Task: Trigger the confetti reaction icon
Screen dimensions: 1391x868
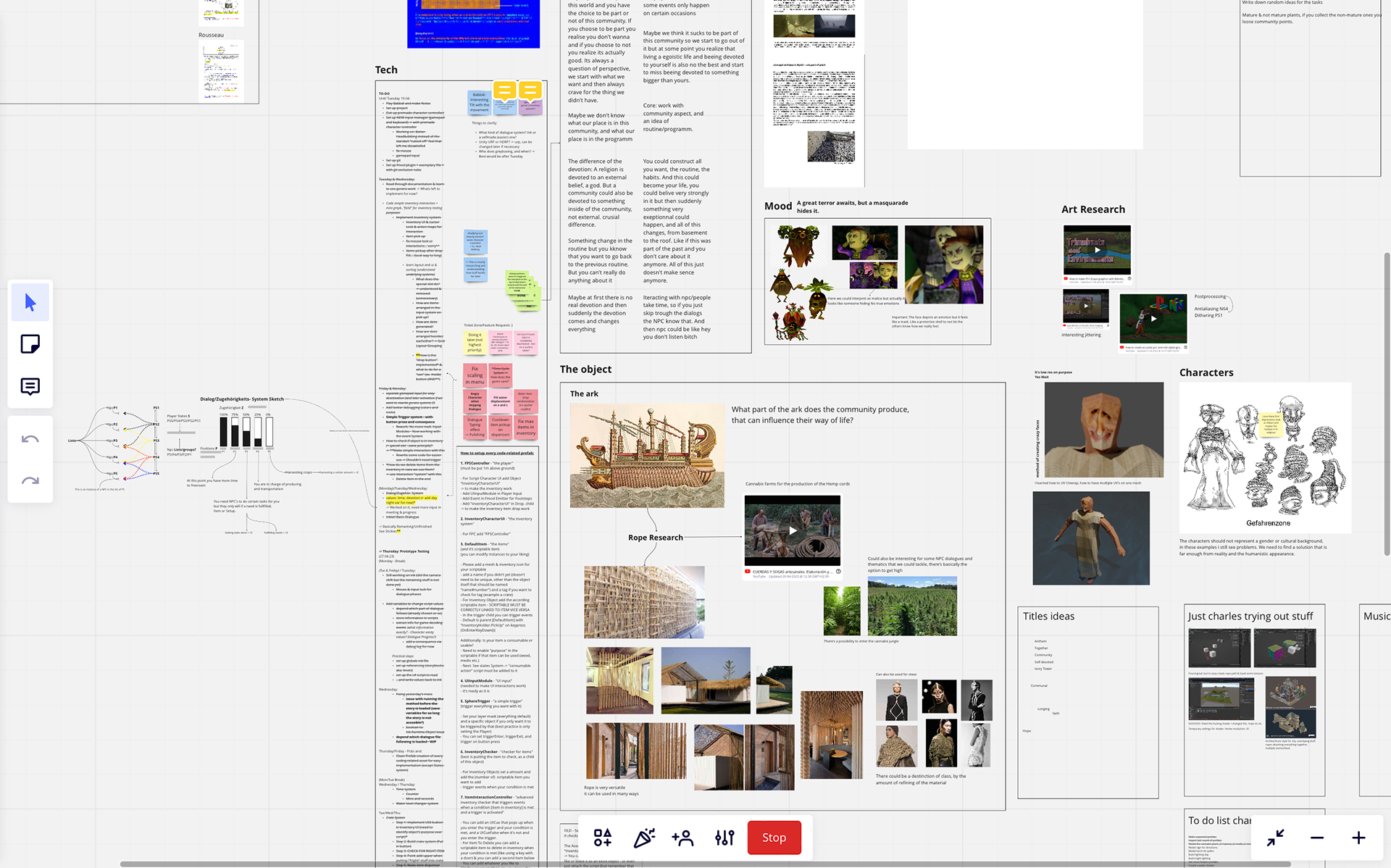Action: [643, 838]
